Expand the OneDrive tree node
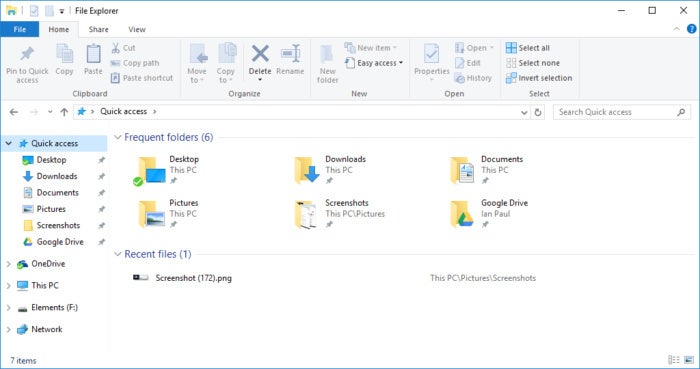 click(x=8, y=264)
